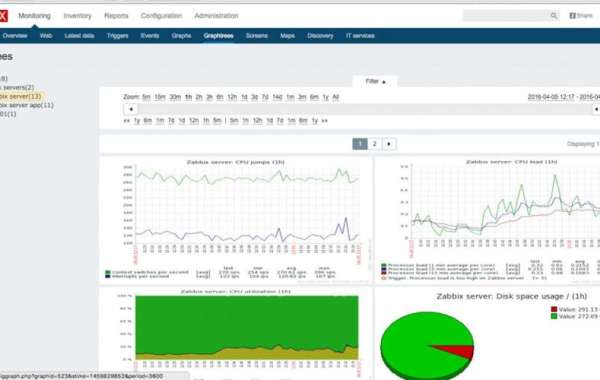Screen dimensions: 600x380
Task: Click the red Zabbix logo
Action: pos(3,16)
